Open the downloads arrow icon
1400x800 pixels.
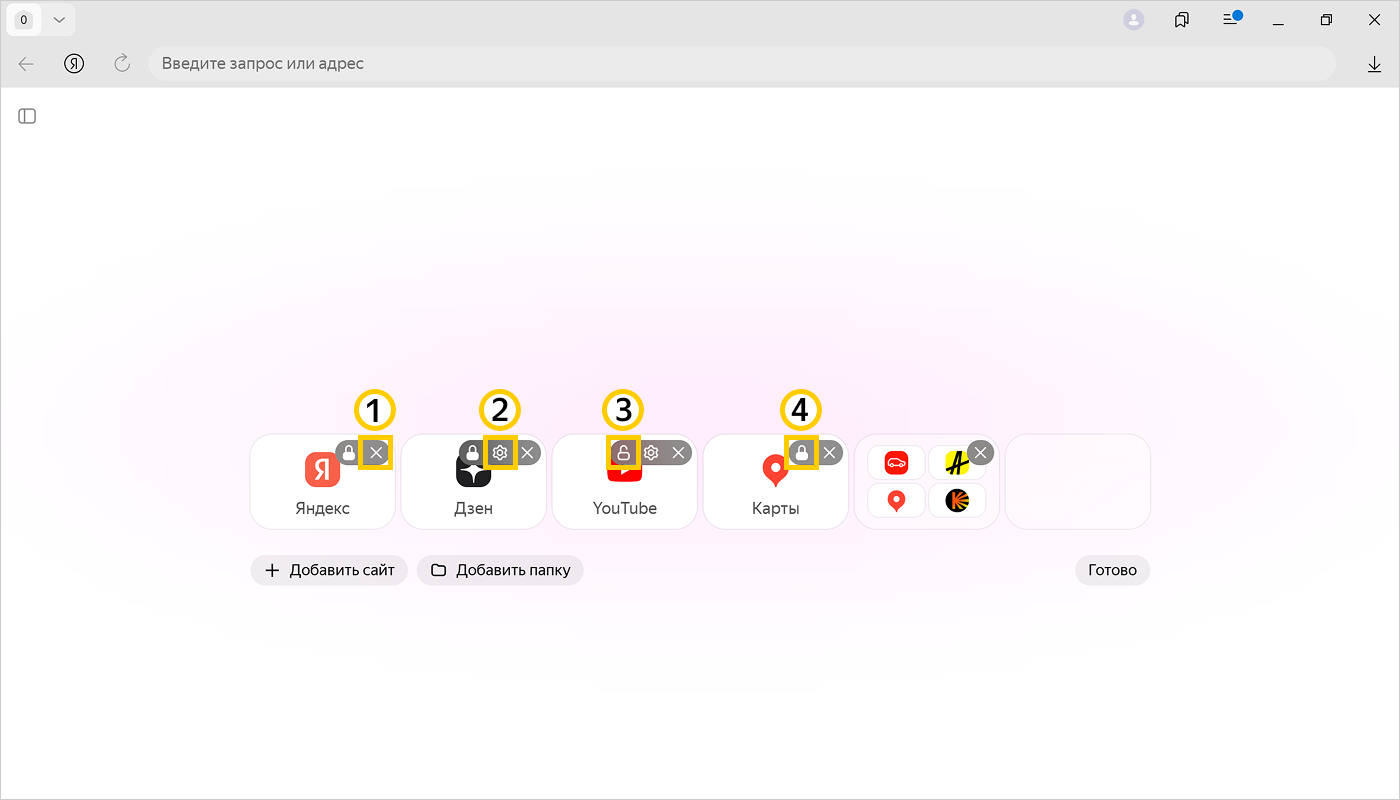(1374, 64)
